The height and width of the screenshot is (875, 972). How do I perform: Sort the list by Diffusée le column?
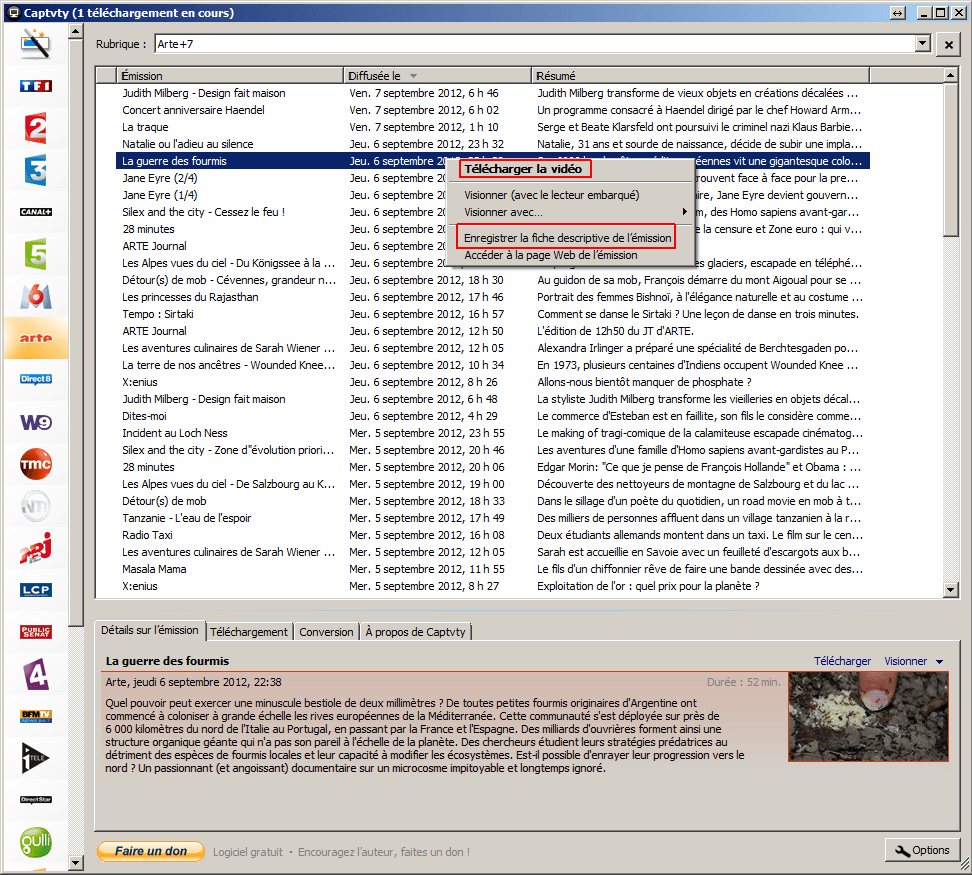point(437,76)
